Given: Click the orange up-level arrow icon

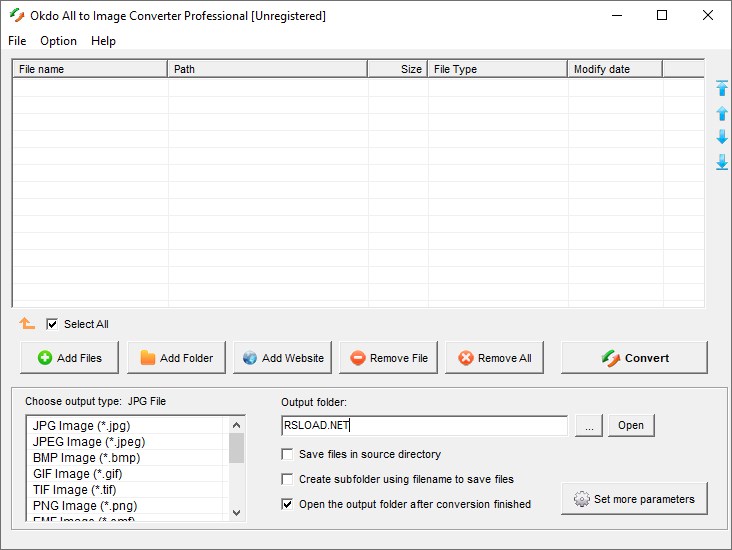Looking at the screenshot, I should coord(27,323).
